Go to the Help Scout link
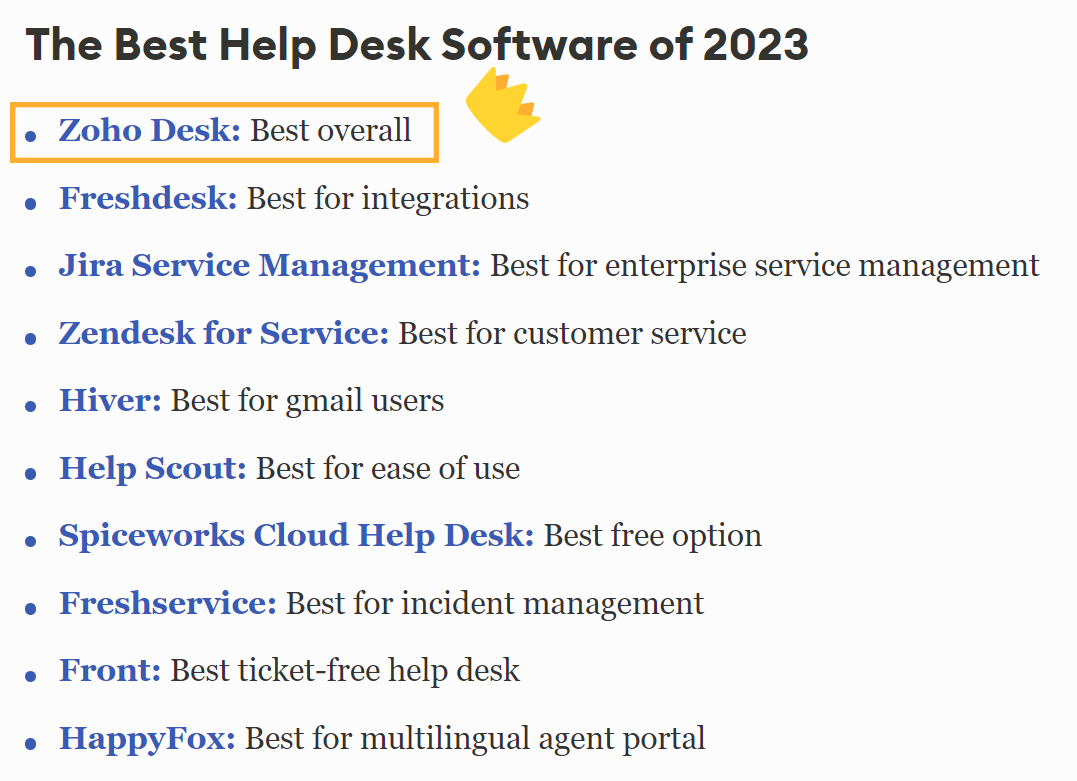 click(x=152, y=468)
